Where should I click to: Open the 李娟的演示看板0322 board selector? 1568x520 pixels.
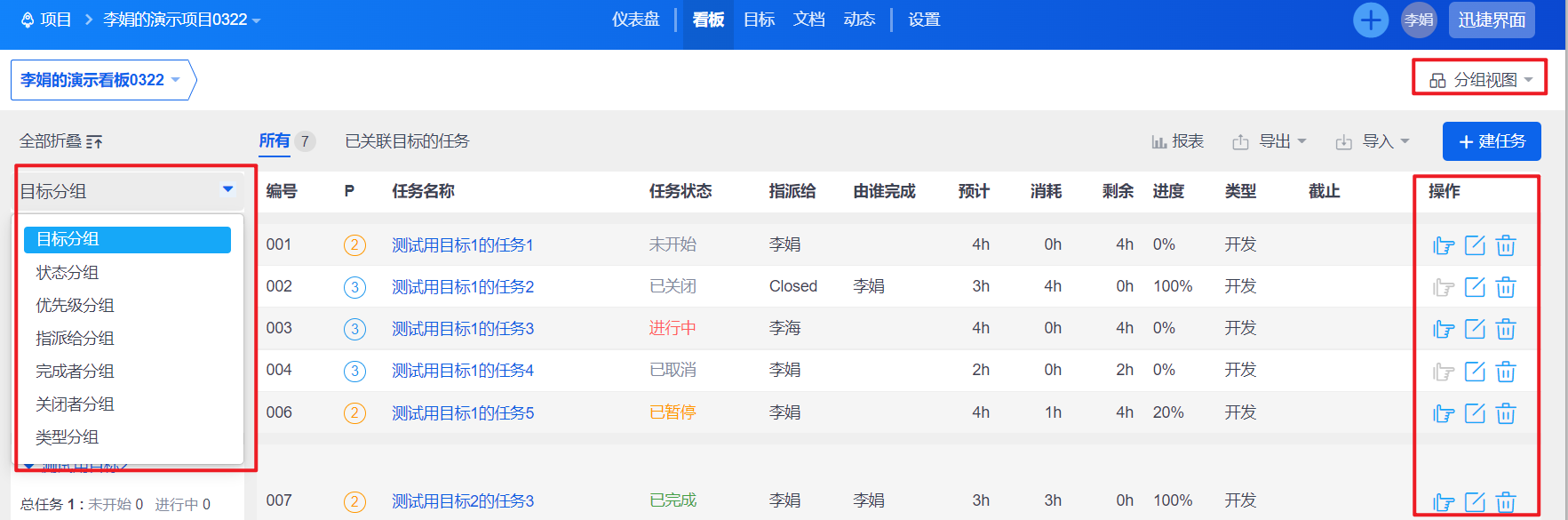point(100,80)
